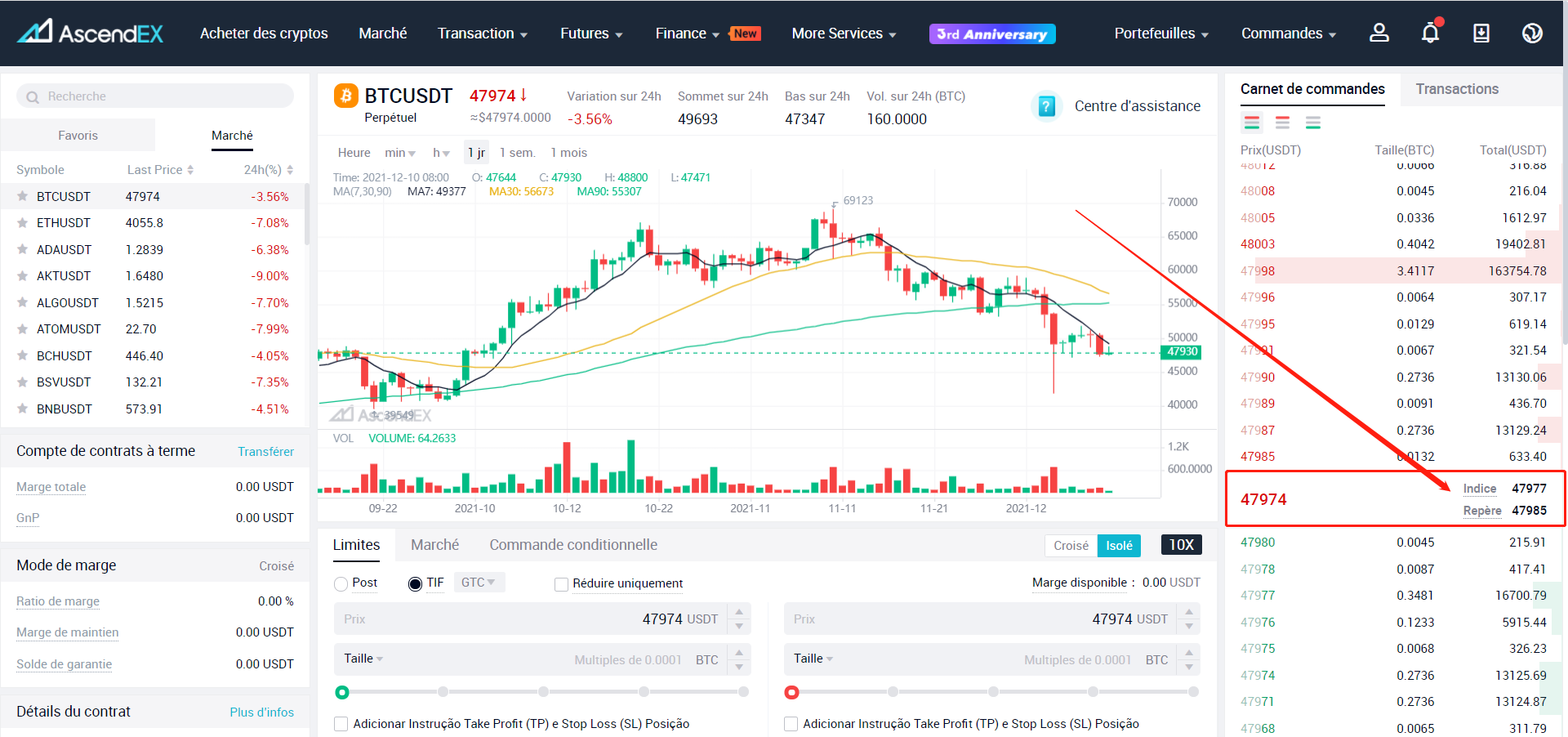
Task: Open the Finance dropdown menu
Action: [x=687, y=33]
